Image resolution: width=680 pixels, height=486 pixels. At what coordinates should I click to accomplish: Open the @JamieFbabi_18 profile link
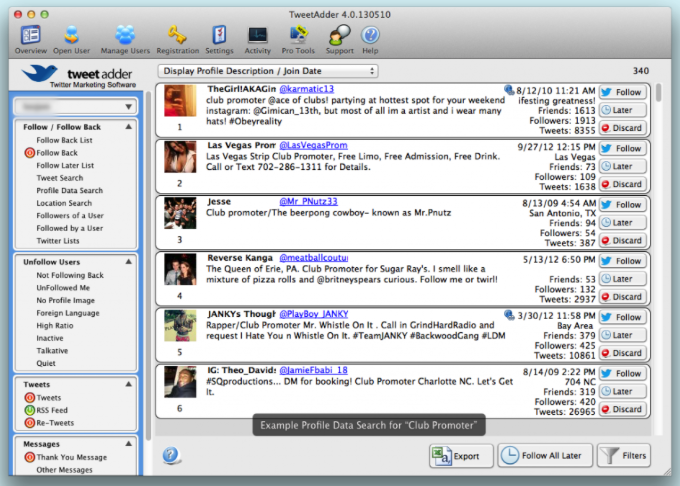pyautogui.click(x=314, y=370)
